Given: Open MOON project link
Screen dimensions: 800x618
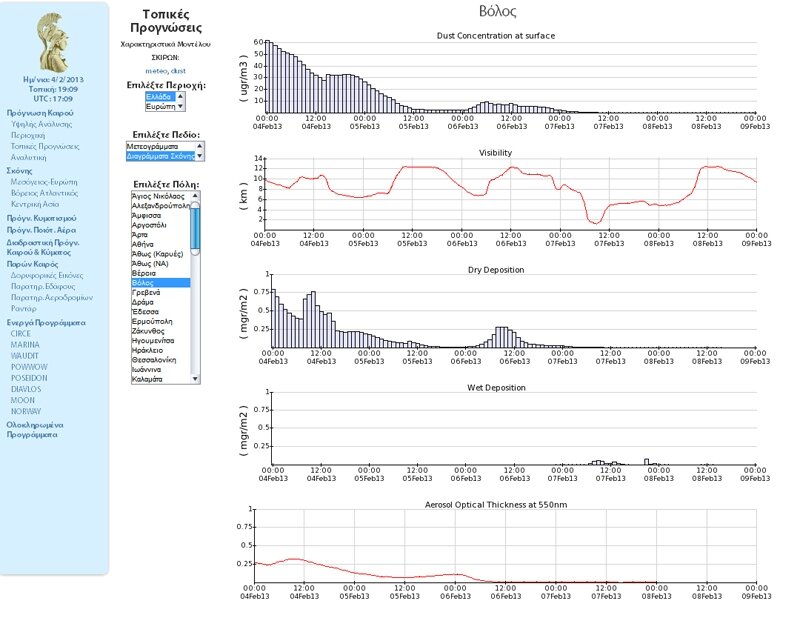Looking at the screenshot, I should (x=23, y=401).
